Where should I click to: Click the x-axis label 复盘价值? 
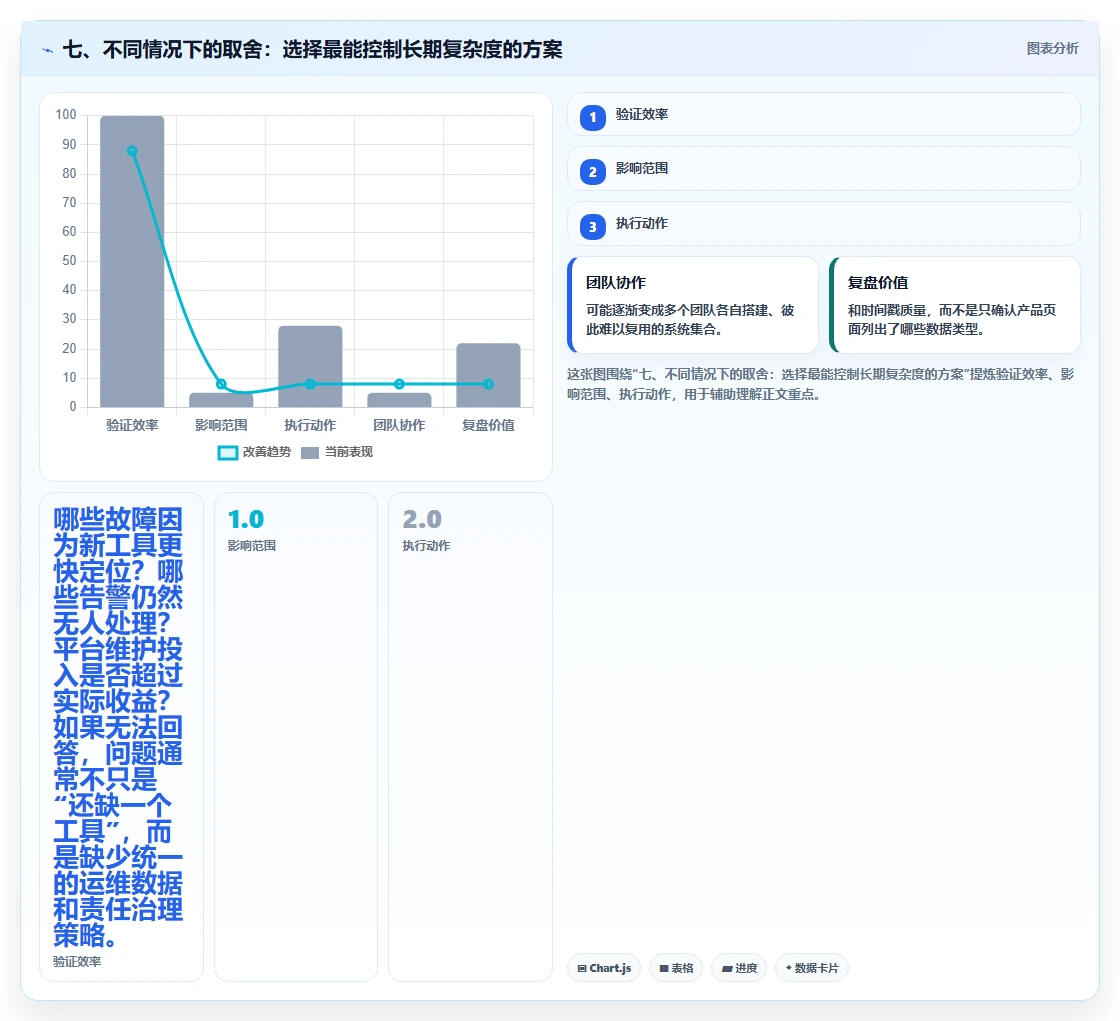(x=489, y=425)
